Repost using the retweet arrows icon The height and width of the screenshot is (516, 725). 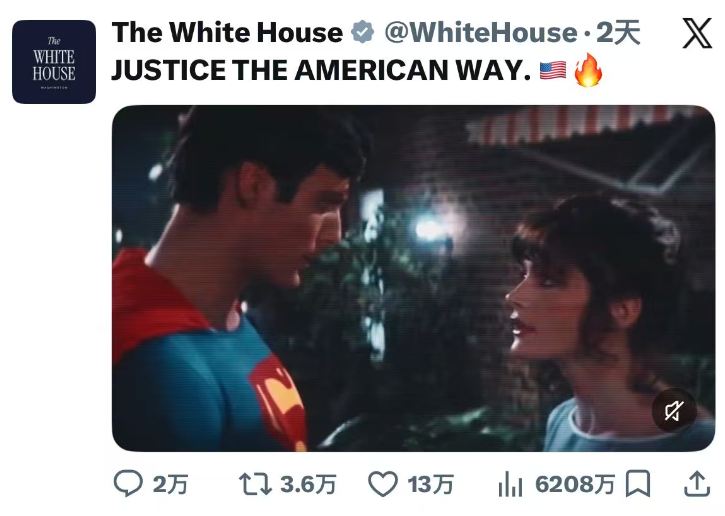click(x=254, y=485)
